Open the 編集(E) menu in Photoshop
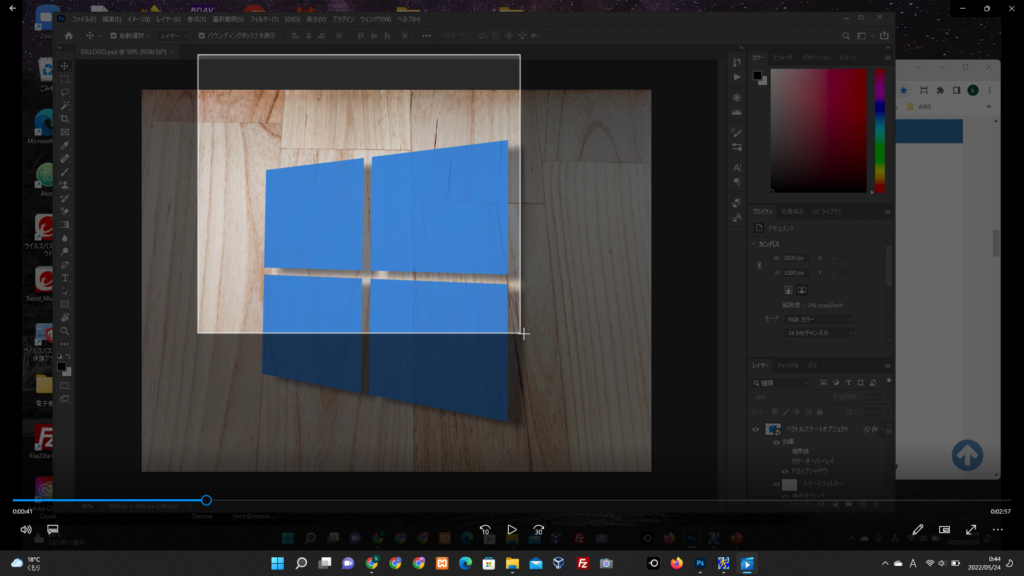The width and height of the screenshot is (1024, 576). click(112, 19)
